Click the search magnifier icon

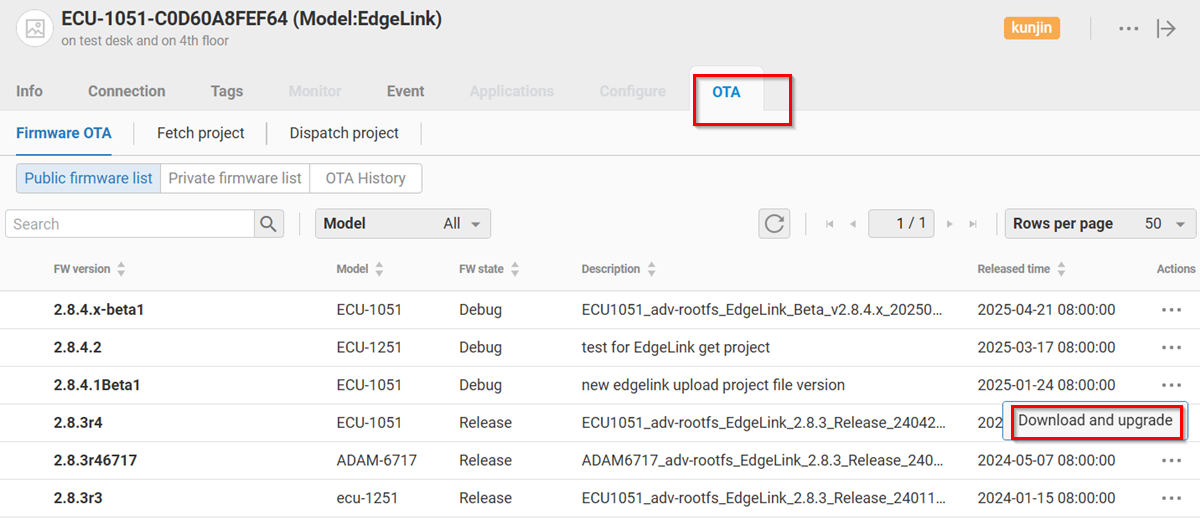(x=268, y=224)
